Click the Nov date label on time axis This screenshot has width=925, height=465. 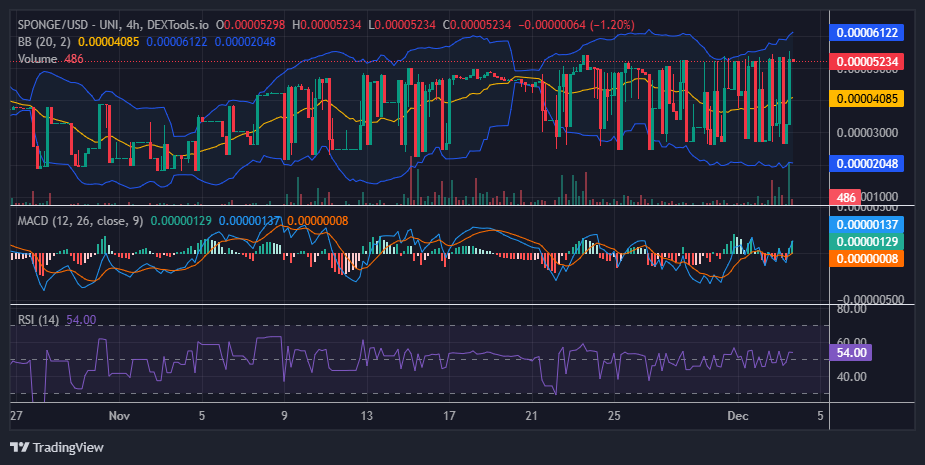(x=119, y=415)
